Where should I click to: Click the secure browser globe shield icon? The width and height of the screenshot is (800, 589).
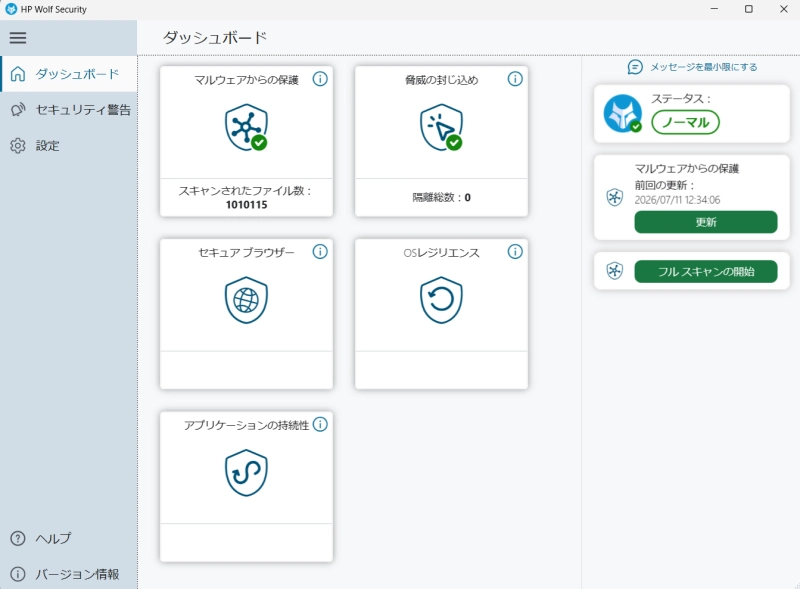(x=246, y=300)
